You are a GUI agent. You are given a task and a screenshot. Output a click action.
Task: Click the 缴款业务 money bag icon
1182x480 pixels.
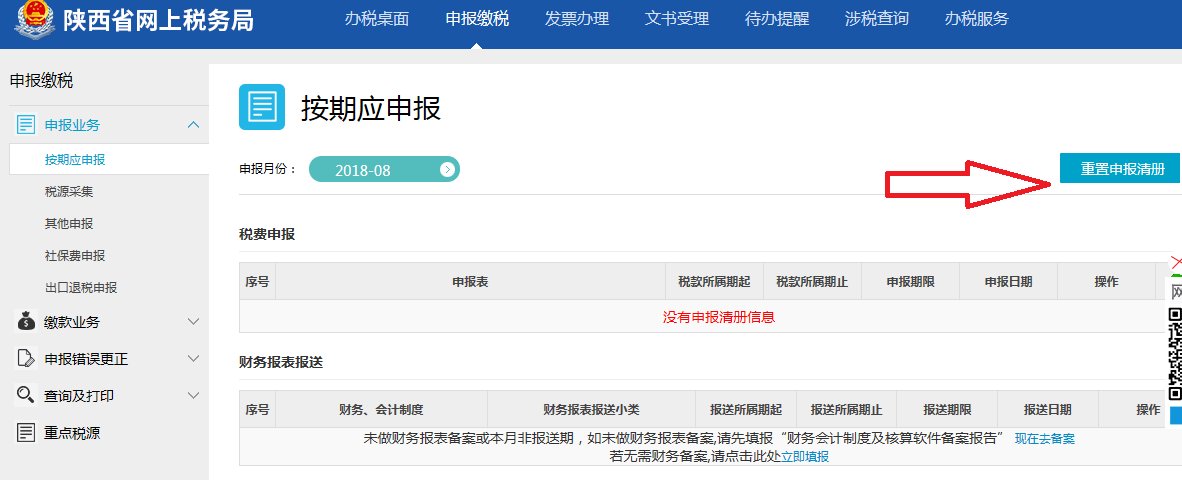click(x=26, y=322)
